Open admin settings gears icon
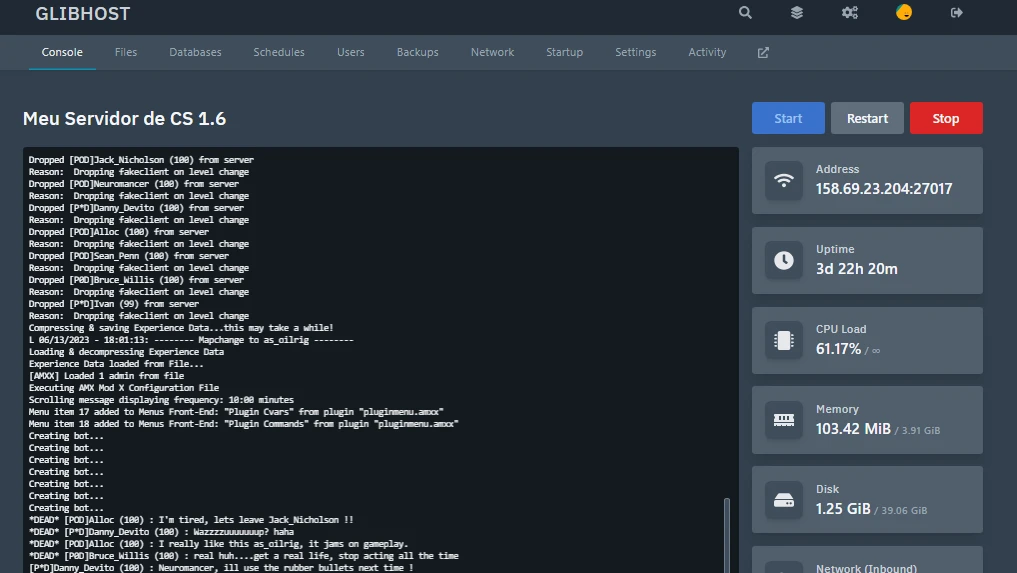Screen dimensions: 1017x573 pyautogui.click(x=850, y=13)
